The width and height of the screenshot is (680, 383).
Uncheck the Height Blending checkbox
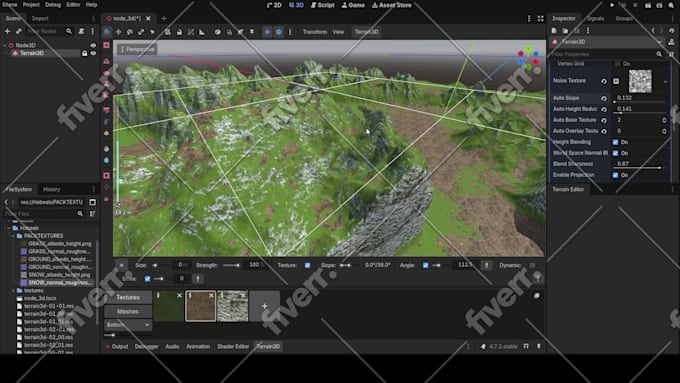[615, 142]
